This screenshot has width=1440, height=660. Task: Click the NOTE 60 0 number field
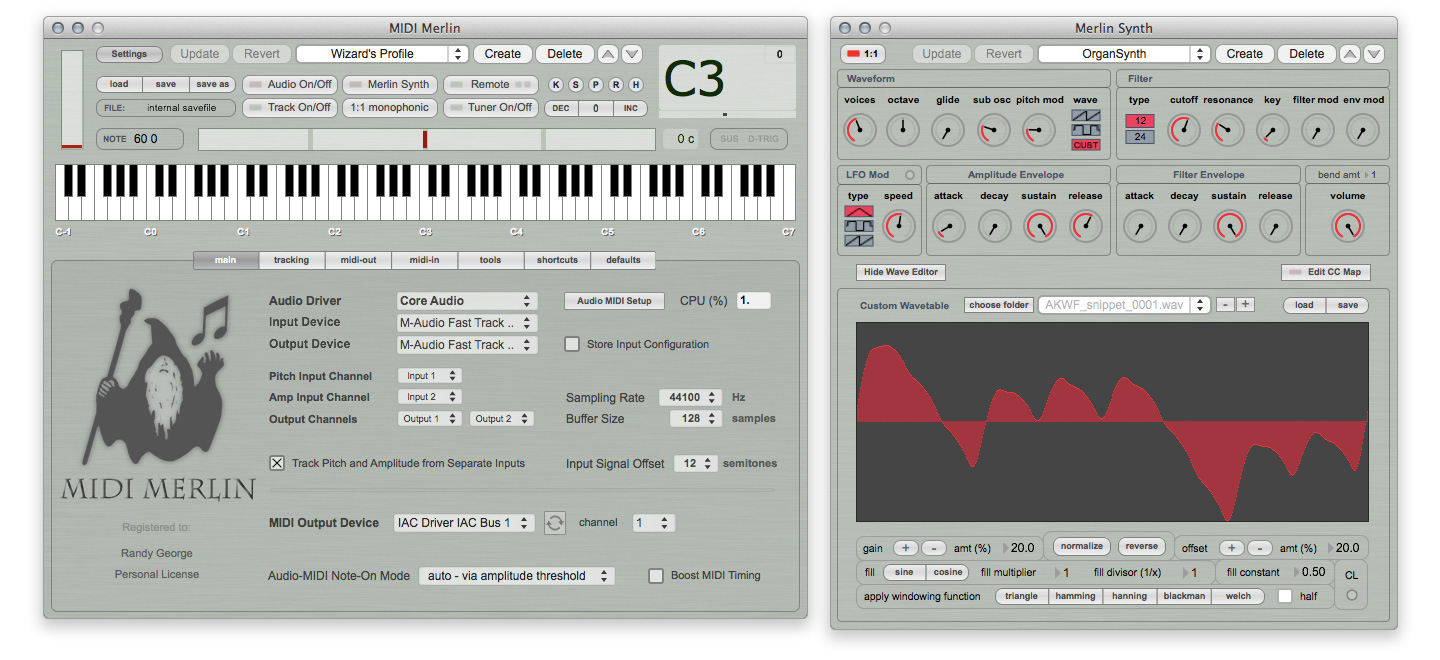tap(141, 139)
